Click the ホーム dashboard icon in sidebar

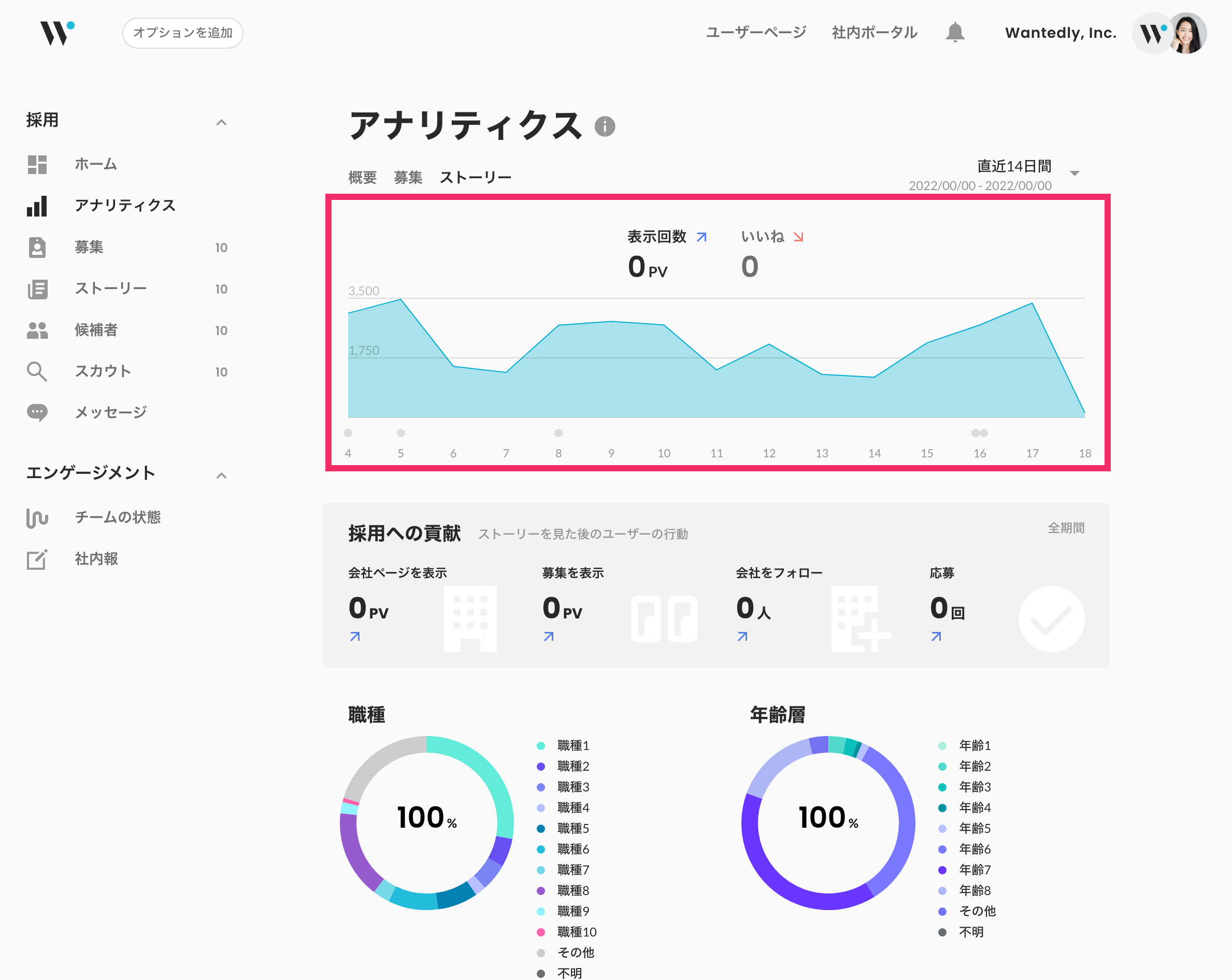[37, 164]
